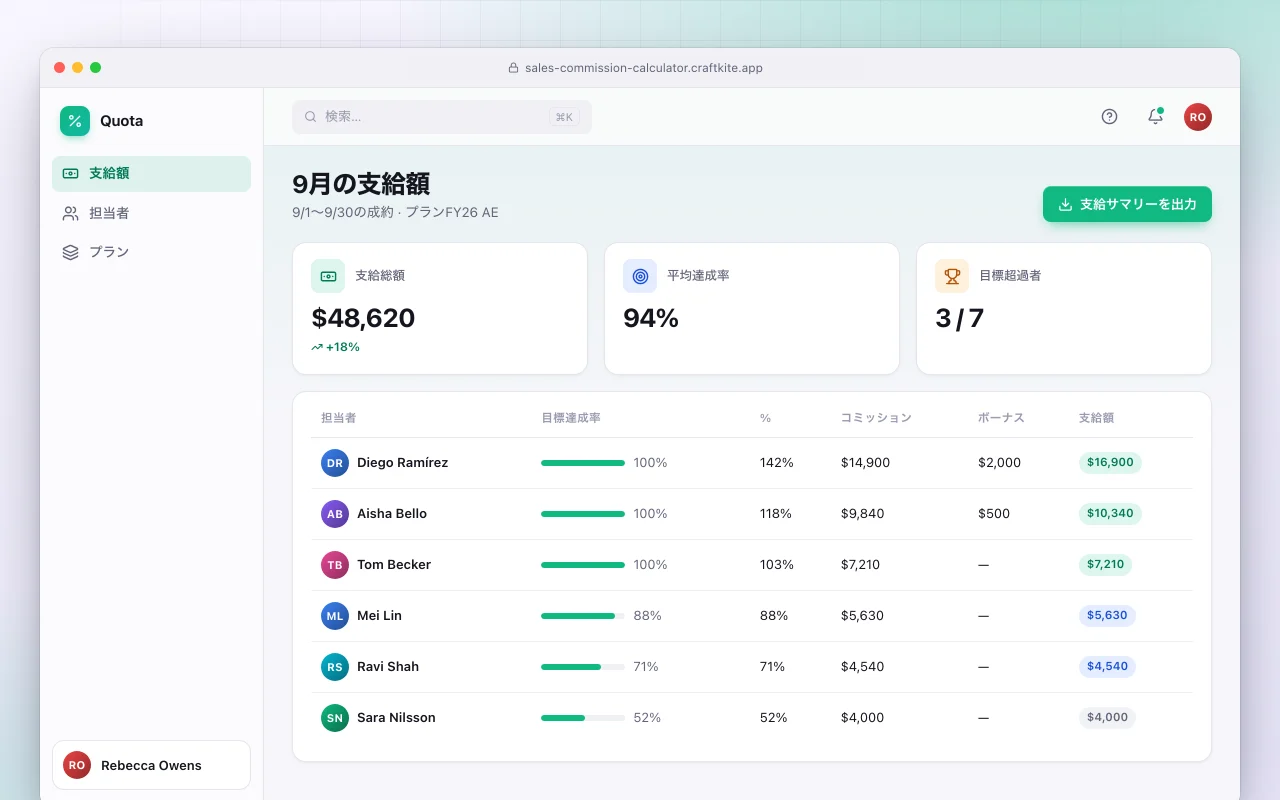
Task: Go to 担当者 in the sidebar
Action: [x=151, y=213]
